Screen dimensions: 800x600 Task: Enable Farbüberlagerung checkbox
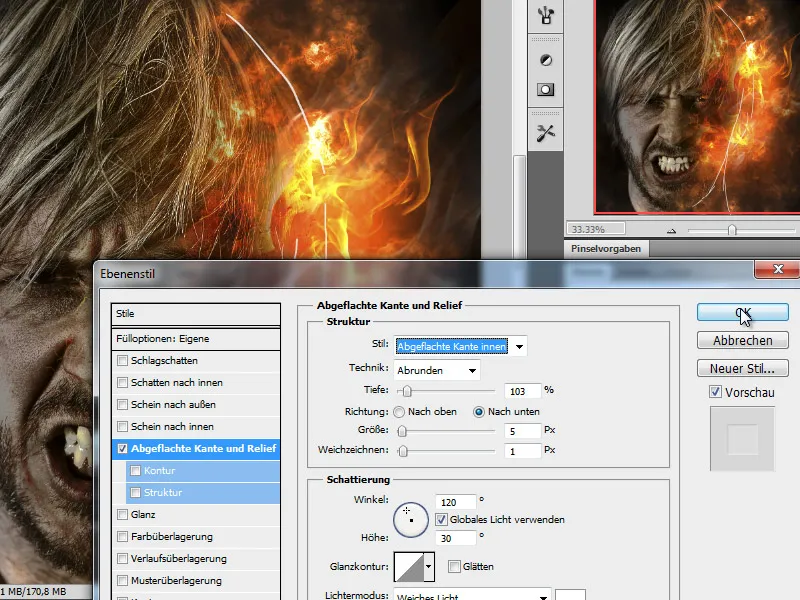click(122, 536)
